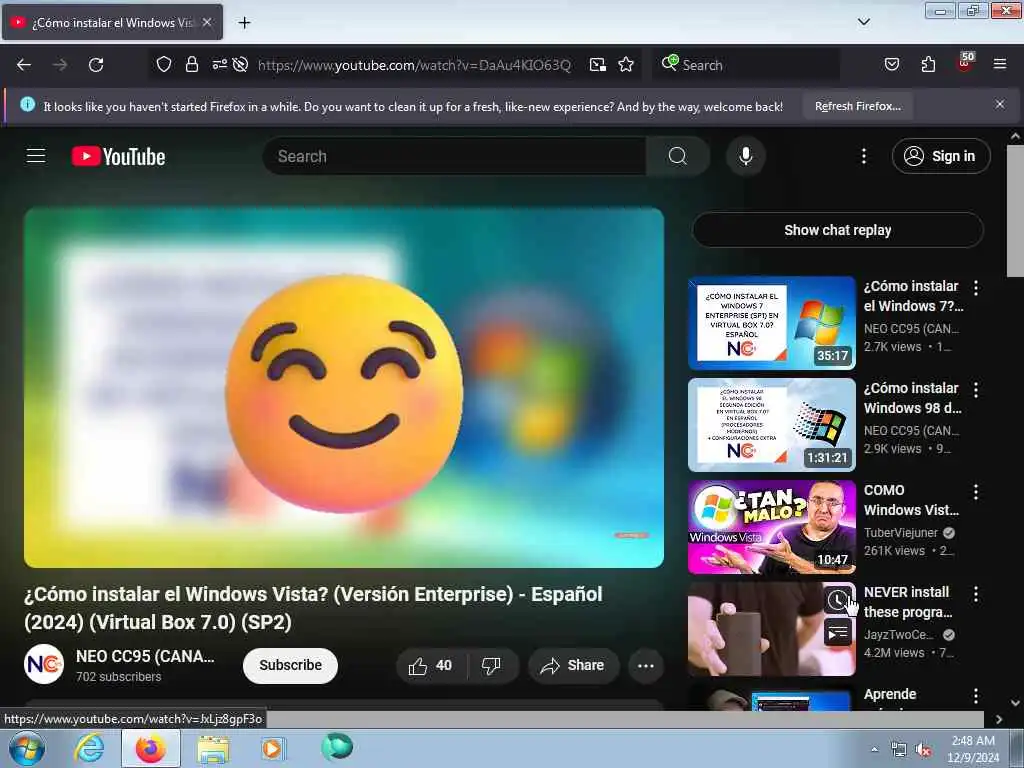Launch Internet Explorer from the taskbar
Viewport: 1024px width, 768px height.
click(x=89, y=748)
